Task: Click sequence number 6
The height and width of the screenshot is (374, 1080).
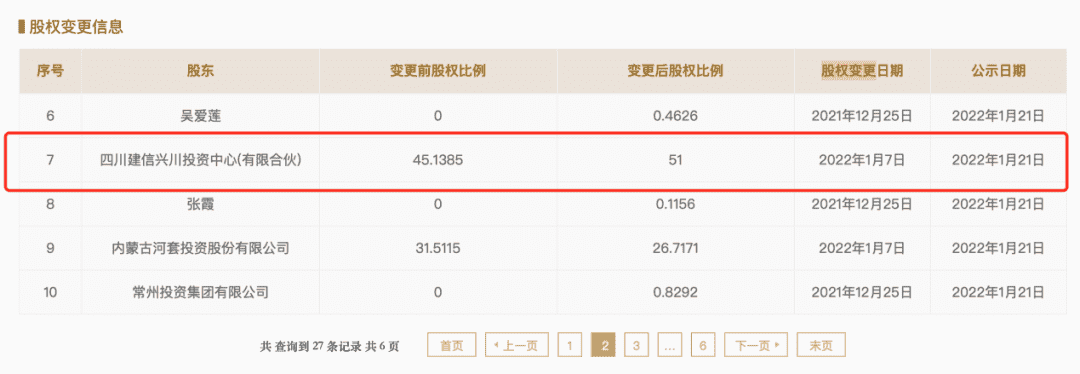Action: [x=50, y=116]
